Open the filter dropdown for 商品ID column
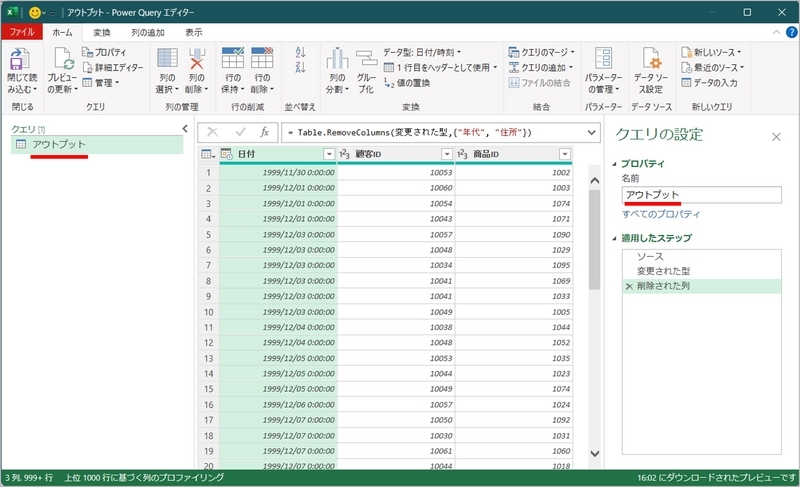This screenshot has width=800, height=487. 565,154
